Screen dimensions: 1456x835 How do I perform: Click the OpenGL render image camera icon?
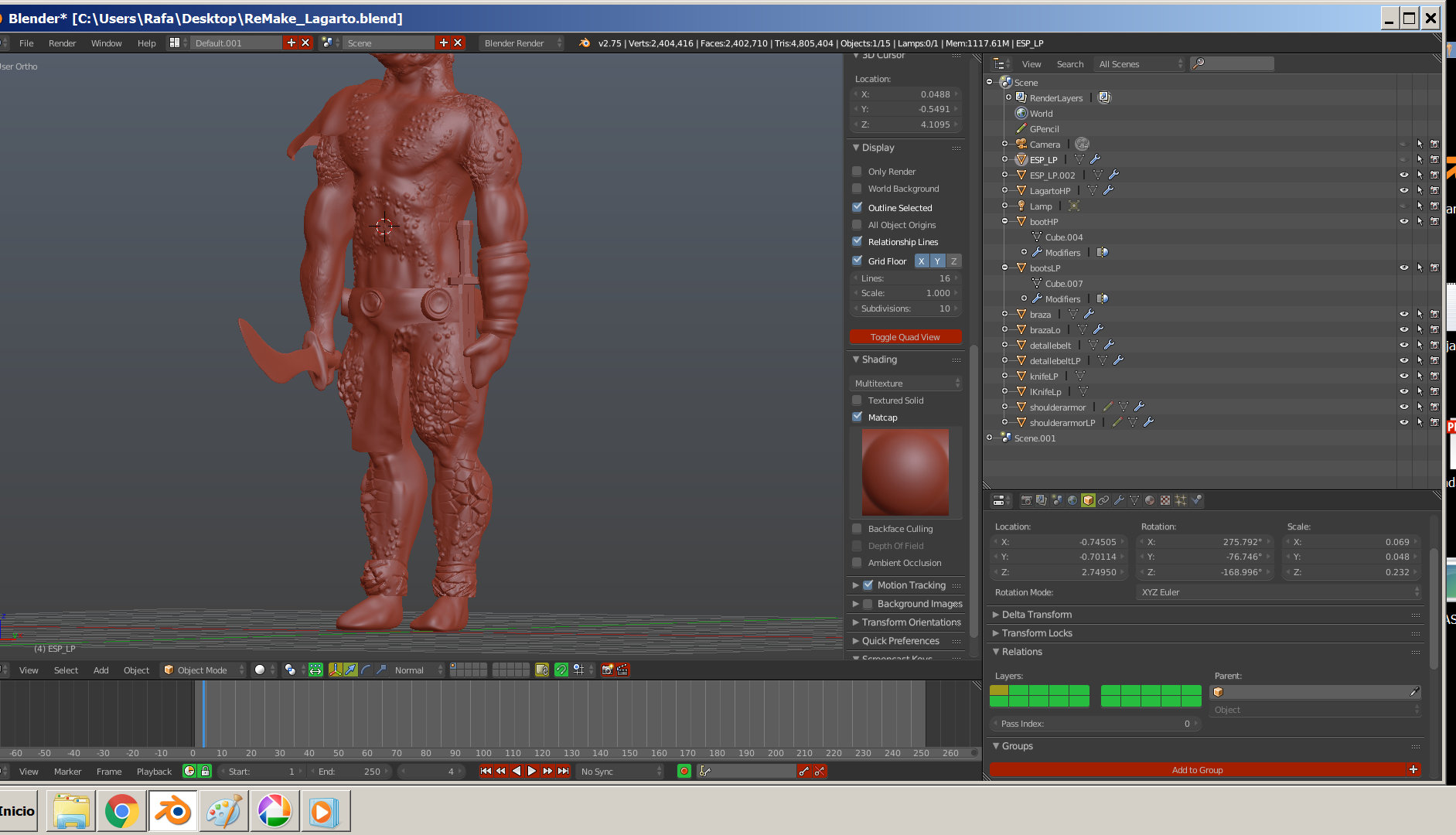(x=608, y=670)
